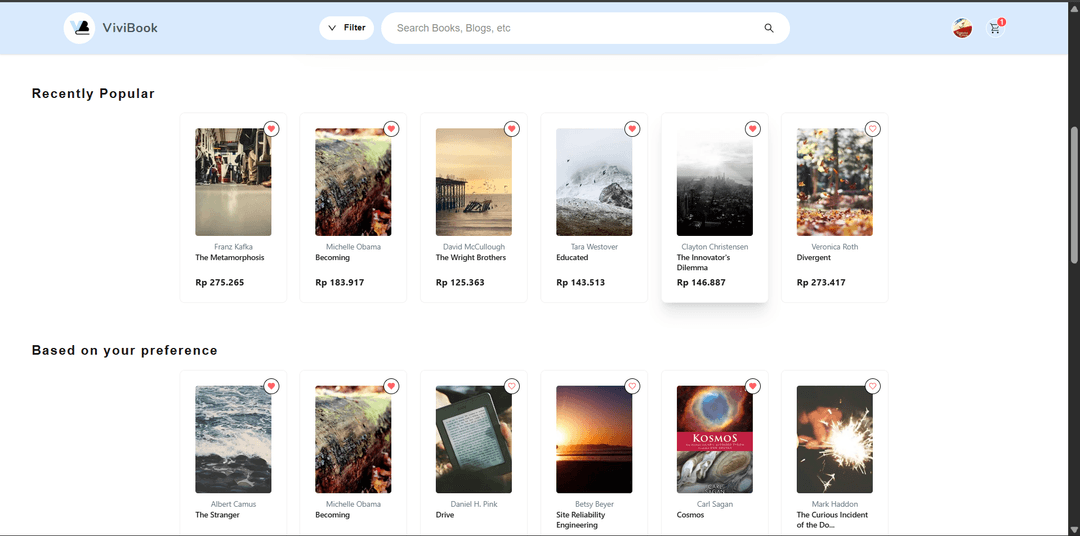Favorite Site Reliability Engineering heart

[x=632, y=386]
